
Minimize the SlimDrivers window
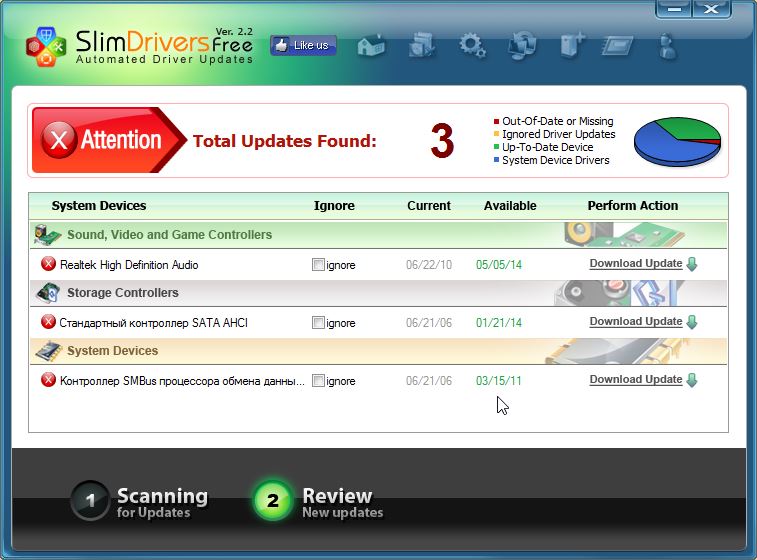[674, 9]
